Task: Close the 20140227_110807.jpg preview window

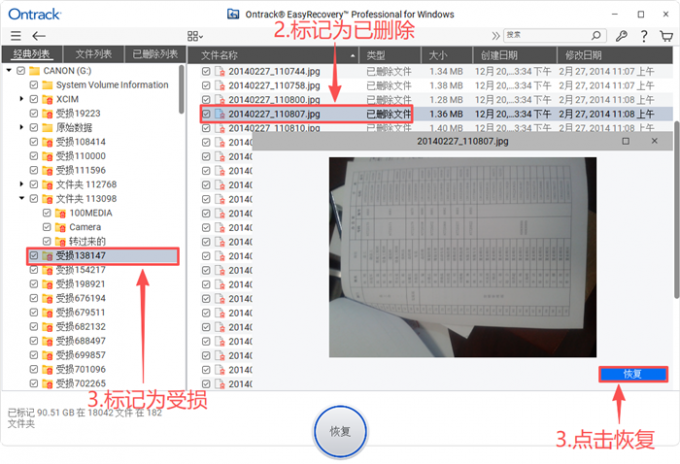Action: pos(654,141)
